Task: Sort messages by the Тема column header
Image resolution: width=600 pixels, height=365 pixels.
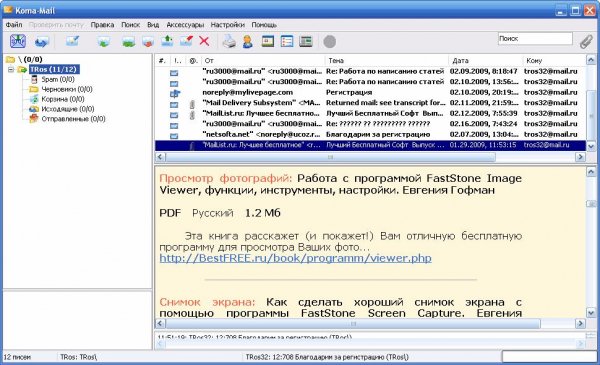Action: click(387, 60)
